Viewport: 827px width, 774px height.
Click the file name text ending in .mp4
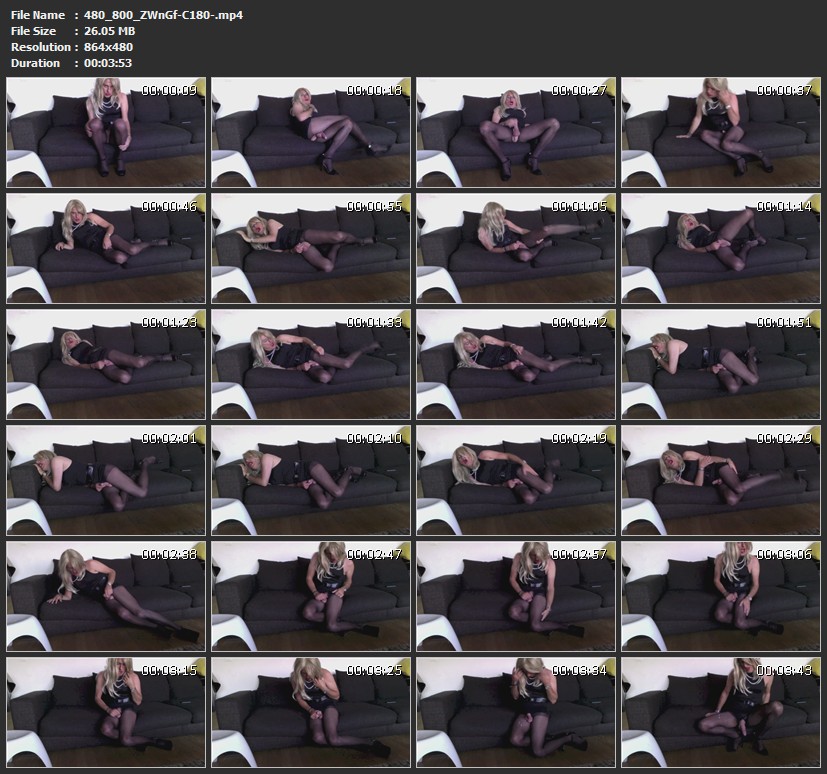[163, 15]
